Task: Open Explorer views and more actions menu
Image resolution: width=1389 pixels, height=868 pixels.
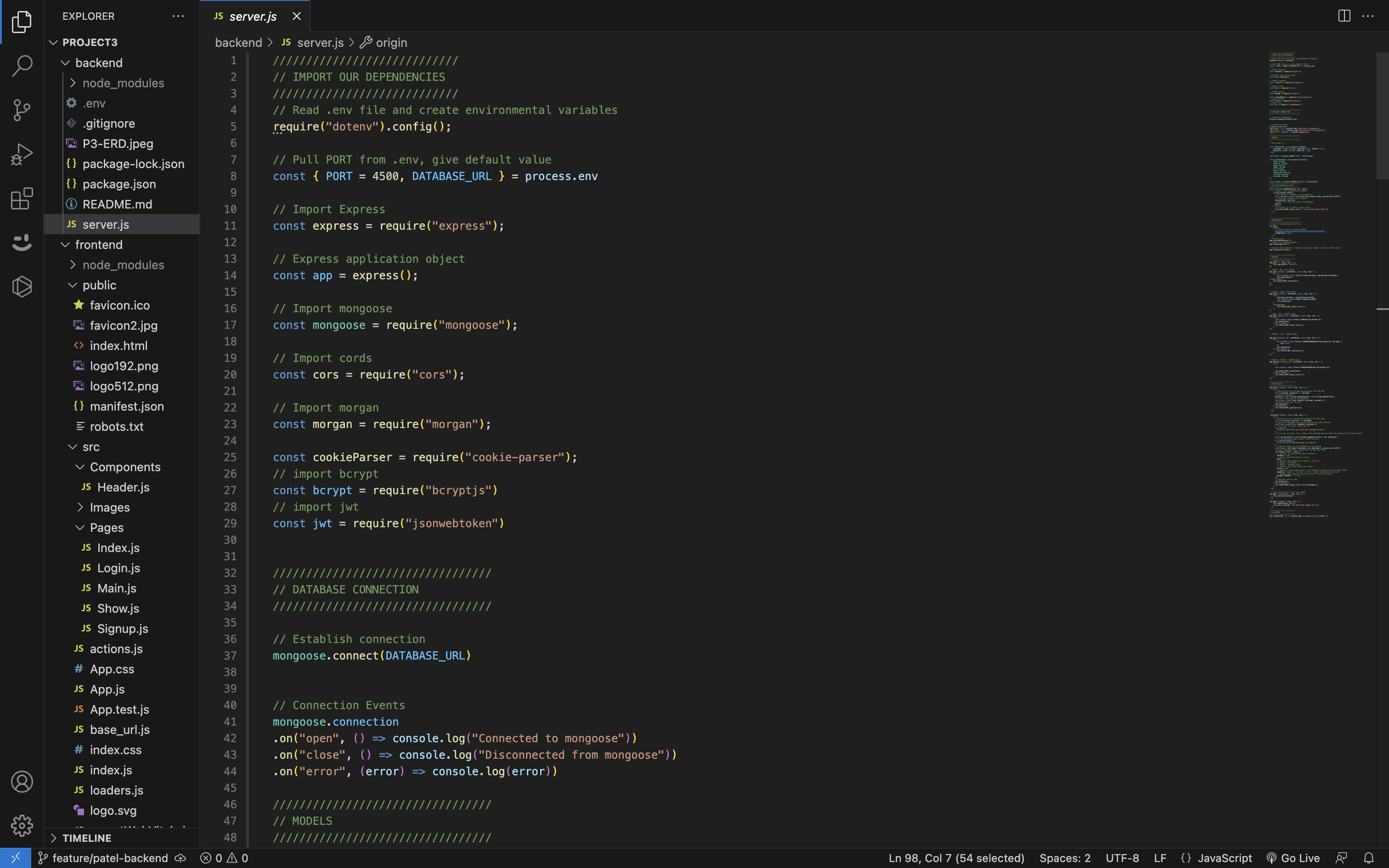Action: pyautogui.click(x=178, y=16)
